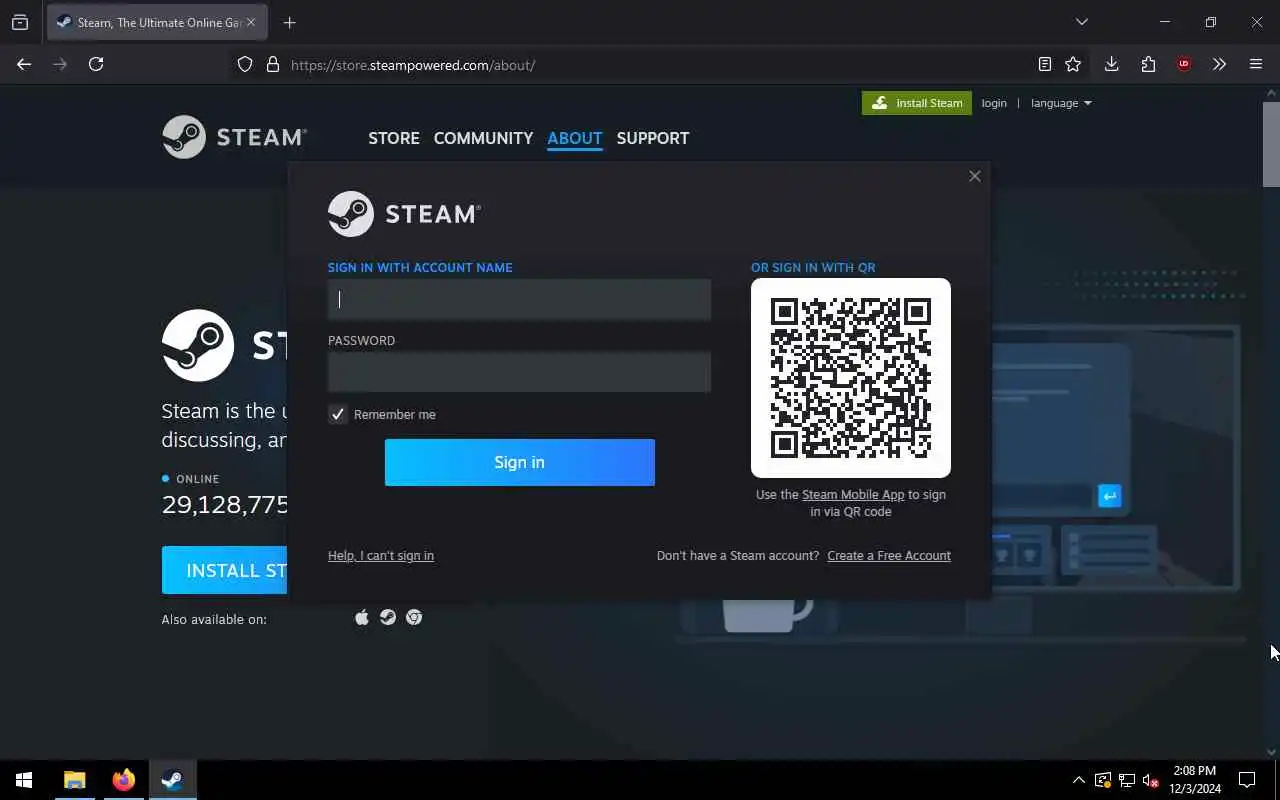Image resolution: width=1280 pixels, height=800 pixels.
Task: Open the list-all-tabs dropdown arrow
Action: pos(1081,22)
